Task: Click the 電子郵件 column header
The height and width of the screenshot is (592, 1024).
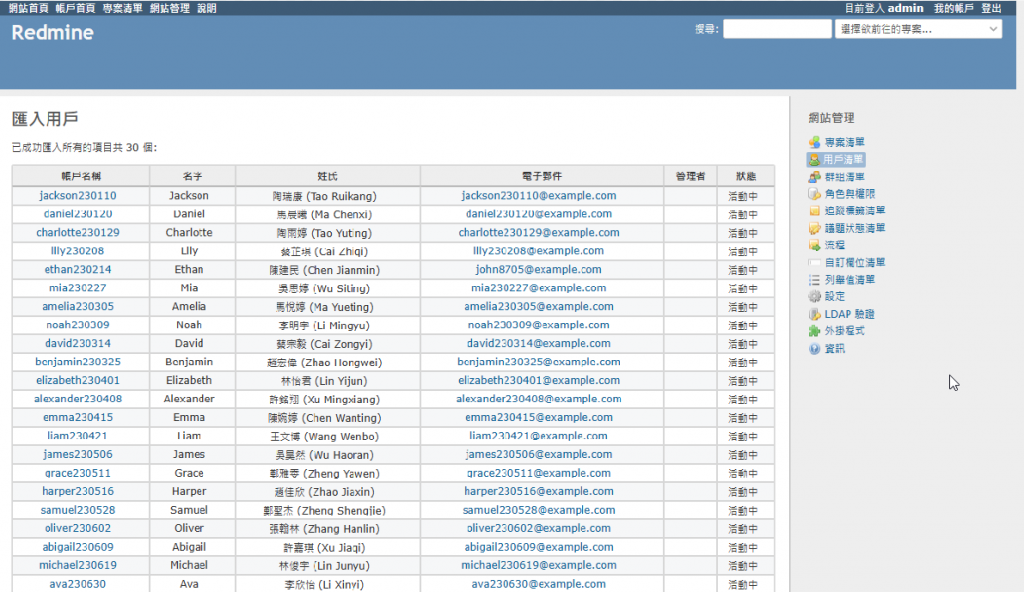Action: pyautogui.click(x=542, y=176)
